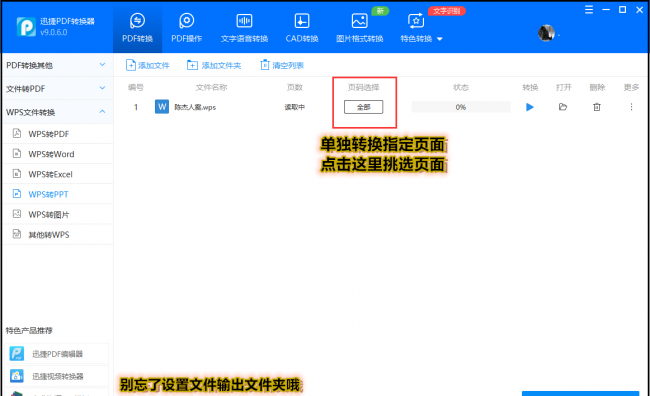This screenshot has height=396, width=650.
Task: Select 其他转WPS in sidebar
Action: point(58,235)
